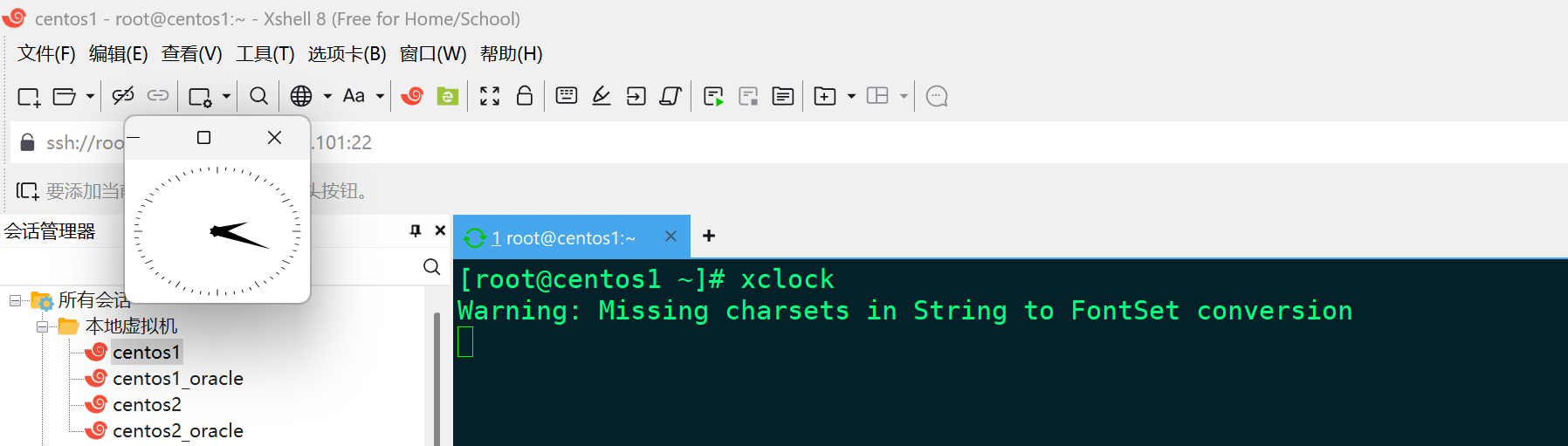The image size is (1568, 446).
Task: Click the session manager search icon
Action: click(431, 267)
